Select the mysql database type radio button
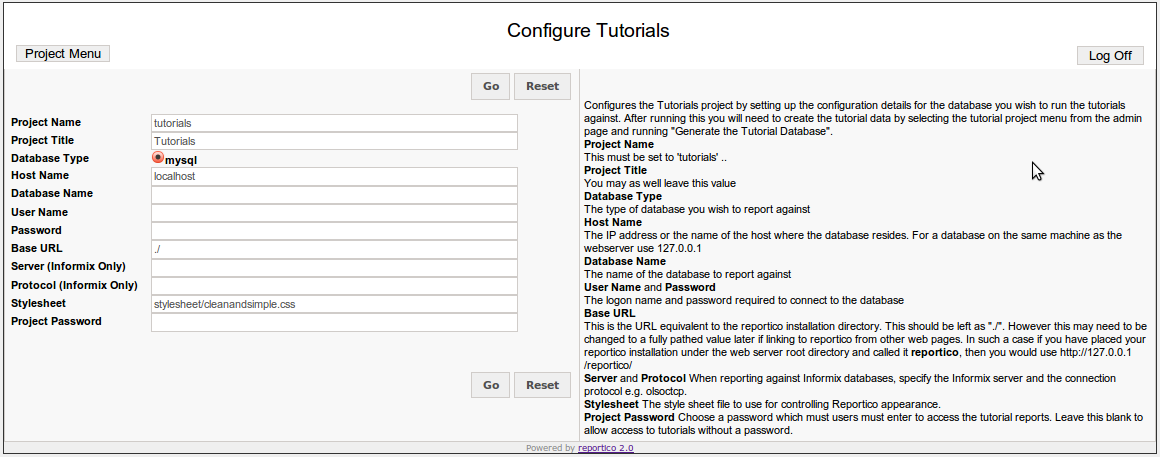The width and height of the screenshot is (1160, 457). (x=158, y=158)
